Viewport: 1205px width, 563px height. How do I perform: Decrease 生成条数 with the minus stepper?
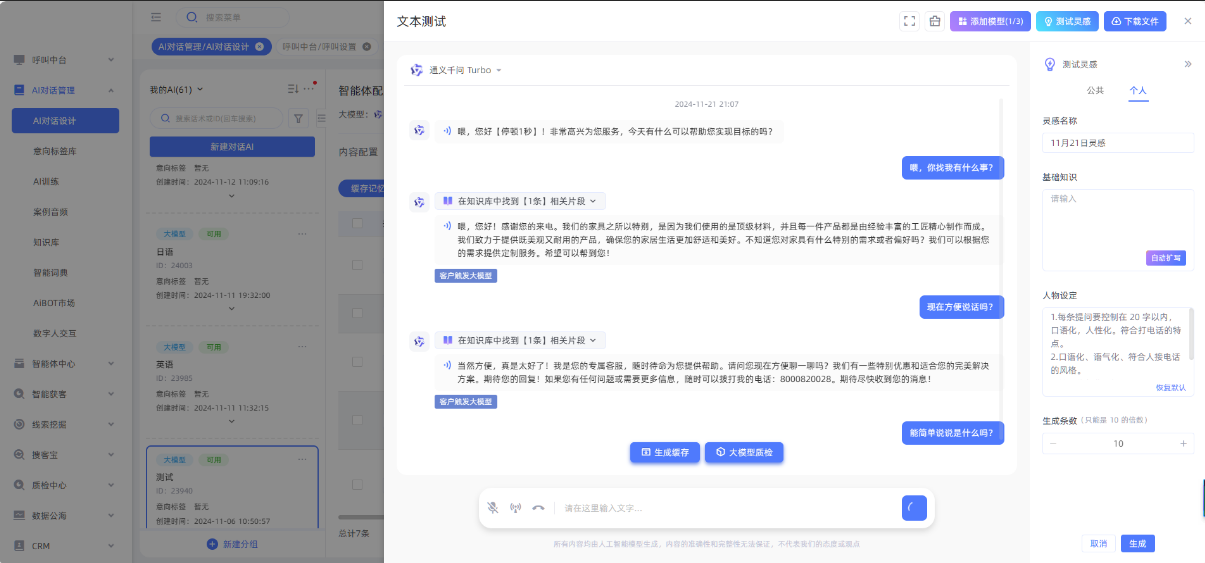tap(1053, 443)
